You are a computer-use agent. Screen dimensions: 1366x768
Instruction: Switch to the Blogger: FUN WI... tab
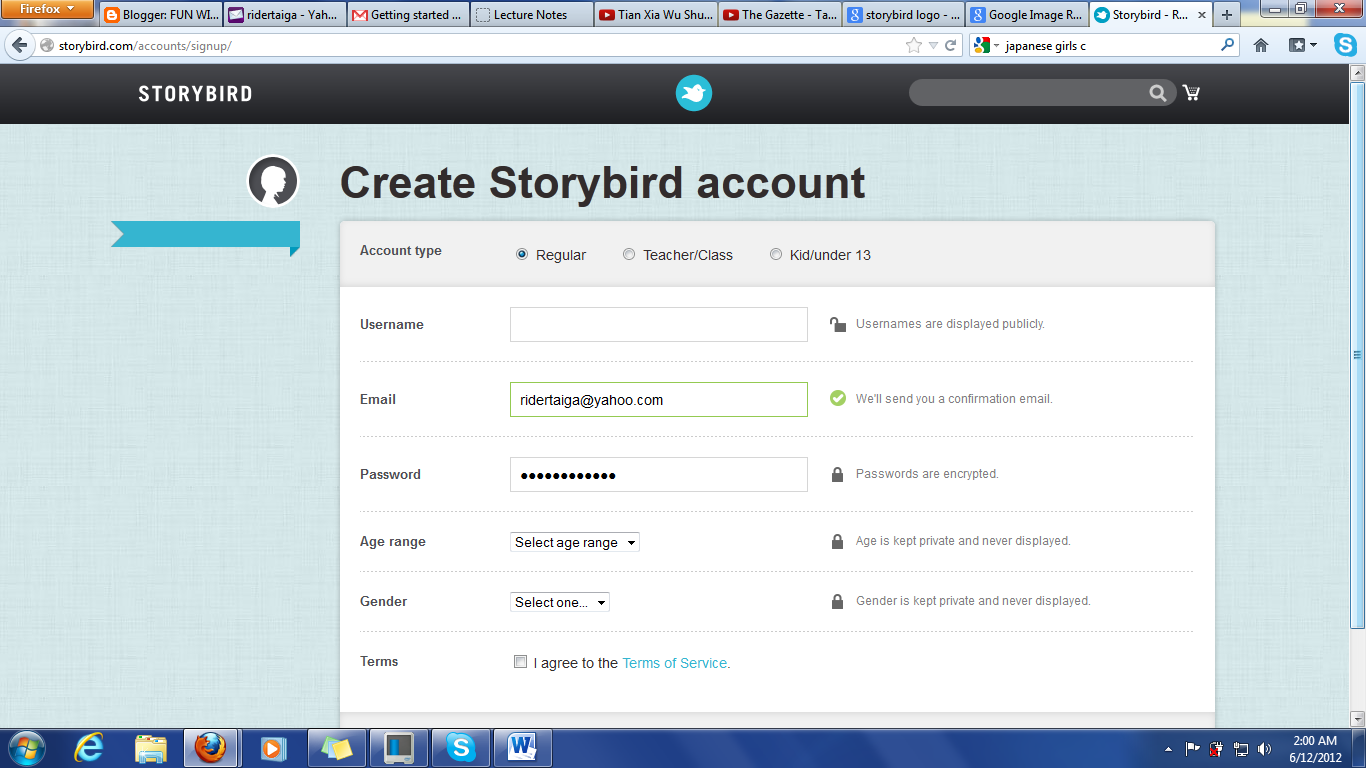161,15
